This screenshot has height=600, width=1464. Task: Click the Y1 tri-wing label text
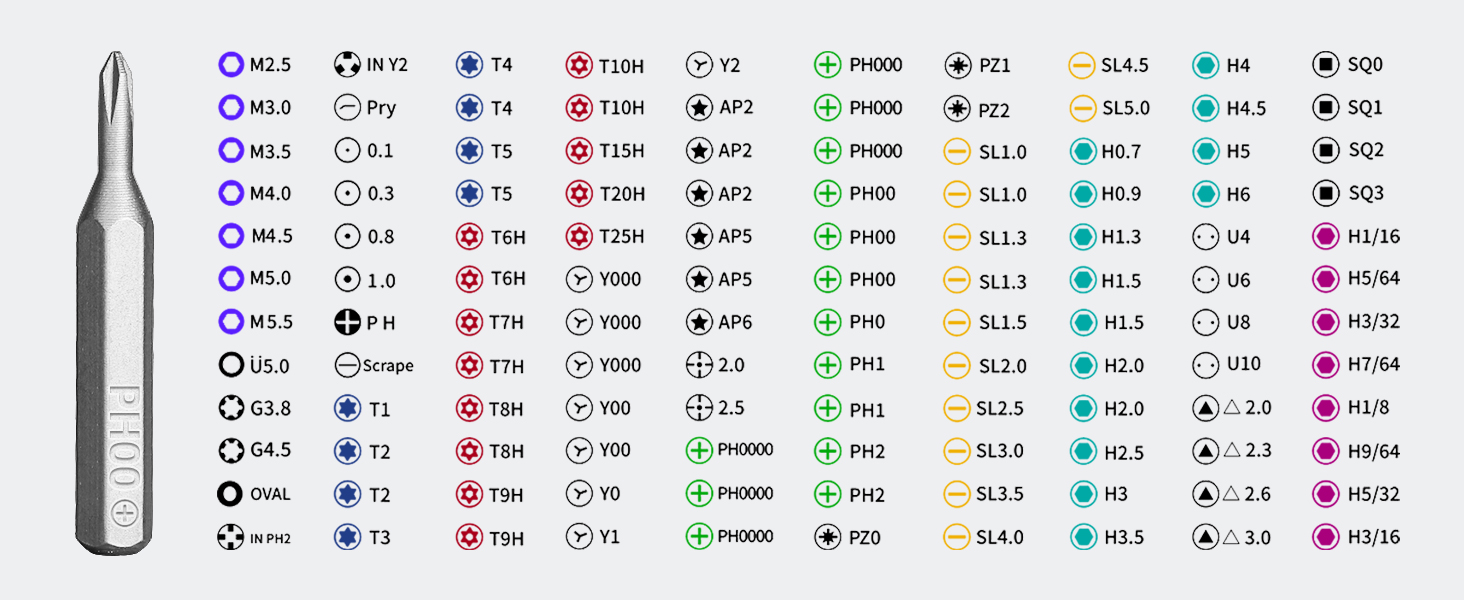coord(610,537)
